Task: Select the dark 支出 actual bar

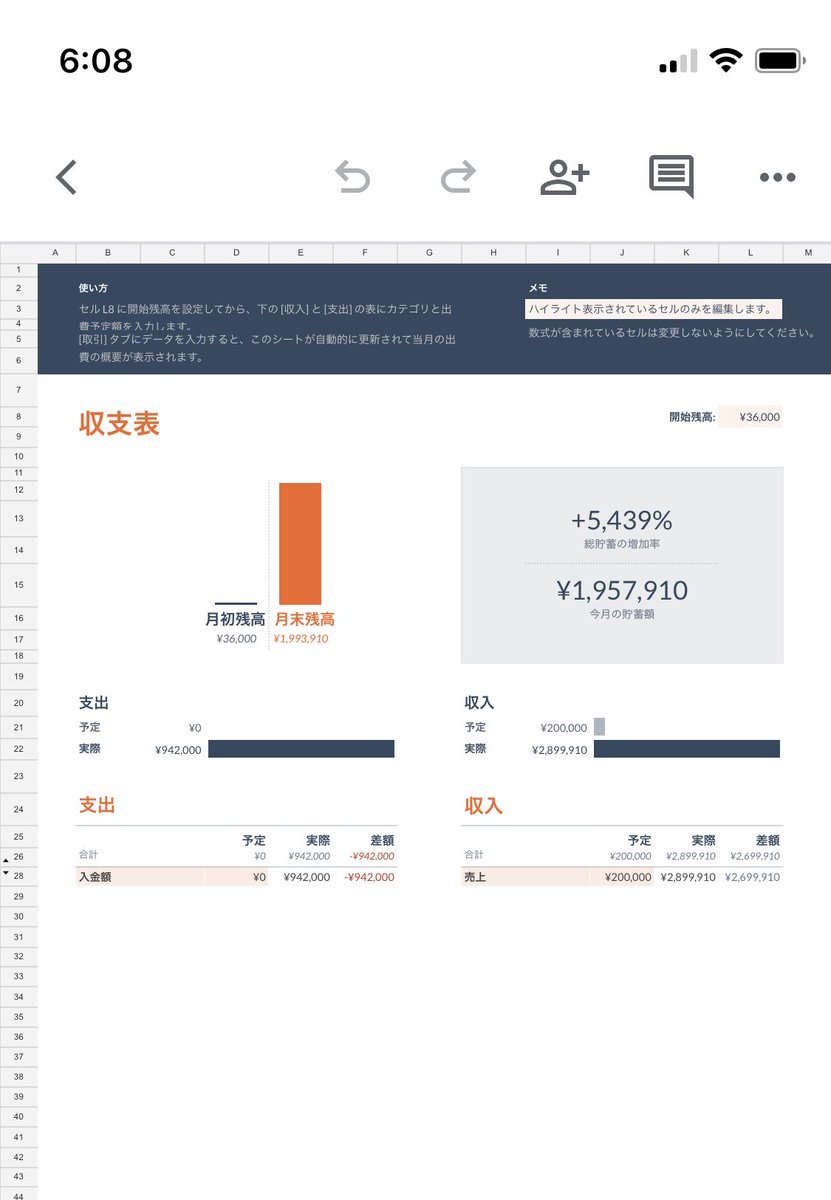Action: [301, 749]
